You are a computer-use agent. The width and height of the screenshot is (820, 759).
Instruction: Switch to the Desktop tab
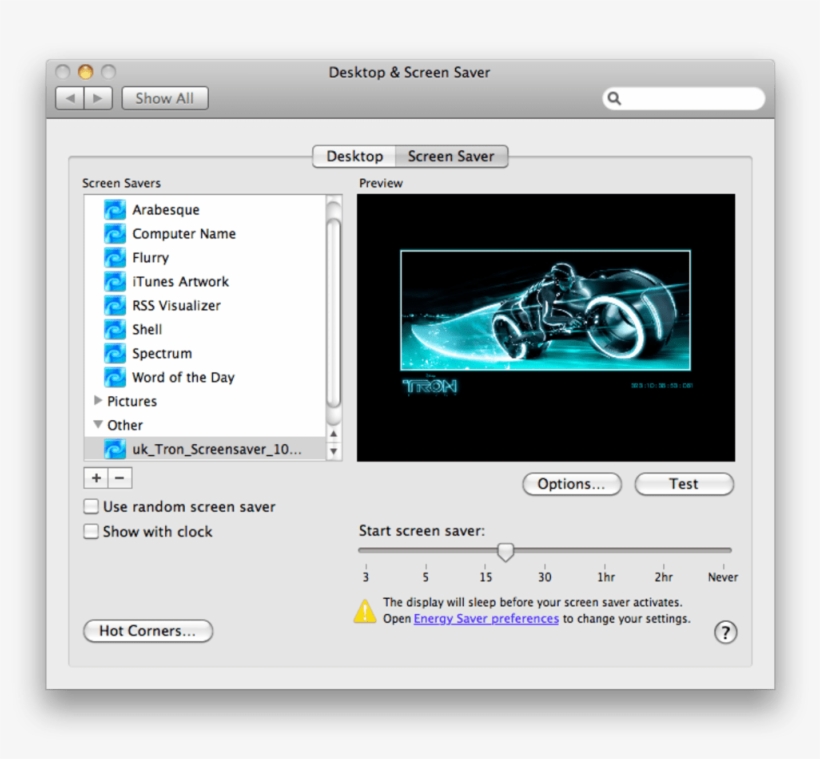click(355, 156)
